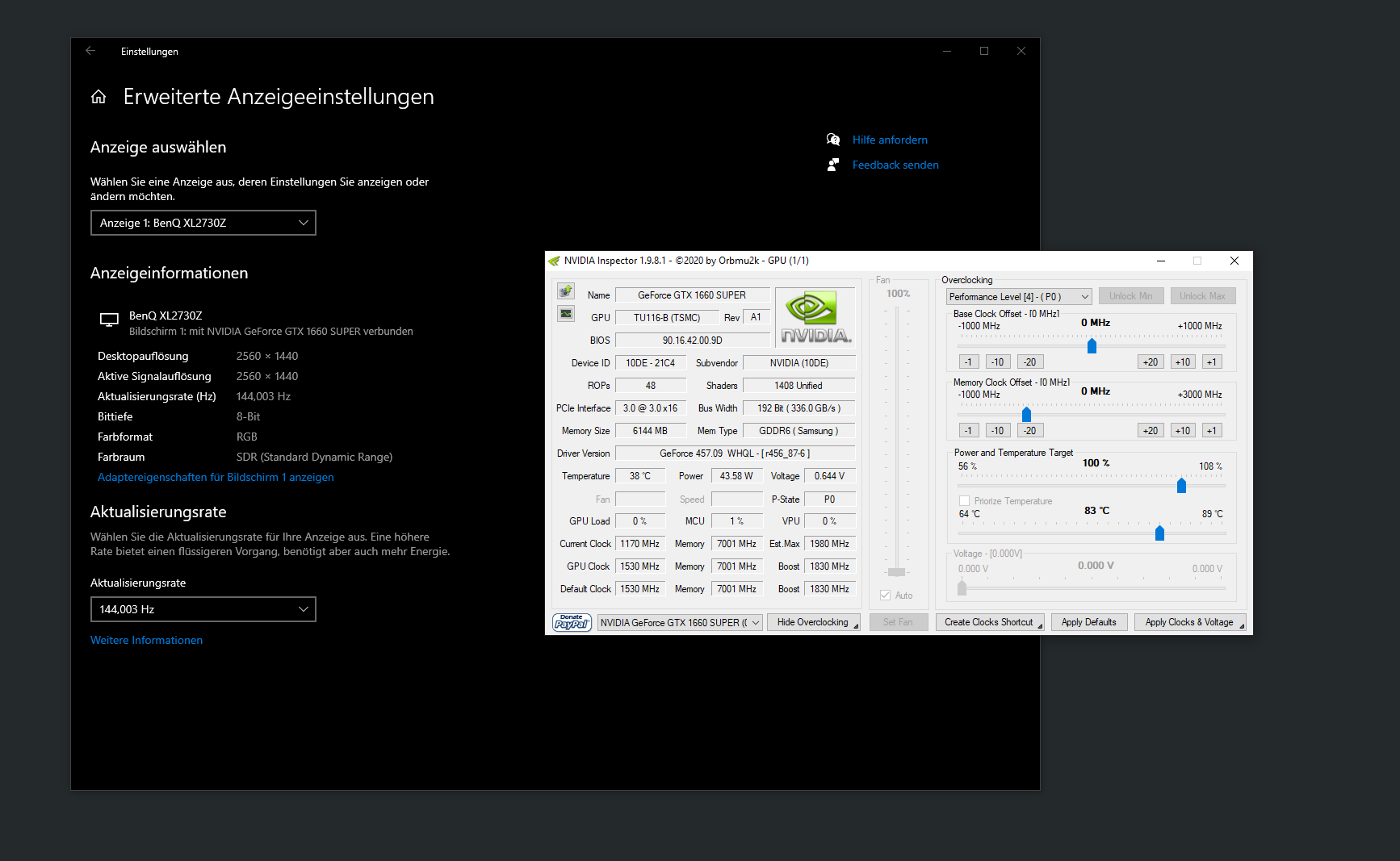Click the temperature target slider handle
Viewport: 1400px width, 861px height.
tap(1159, 533)
